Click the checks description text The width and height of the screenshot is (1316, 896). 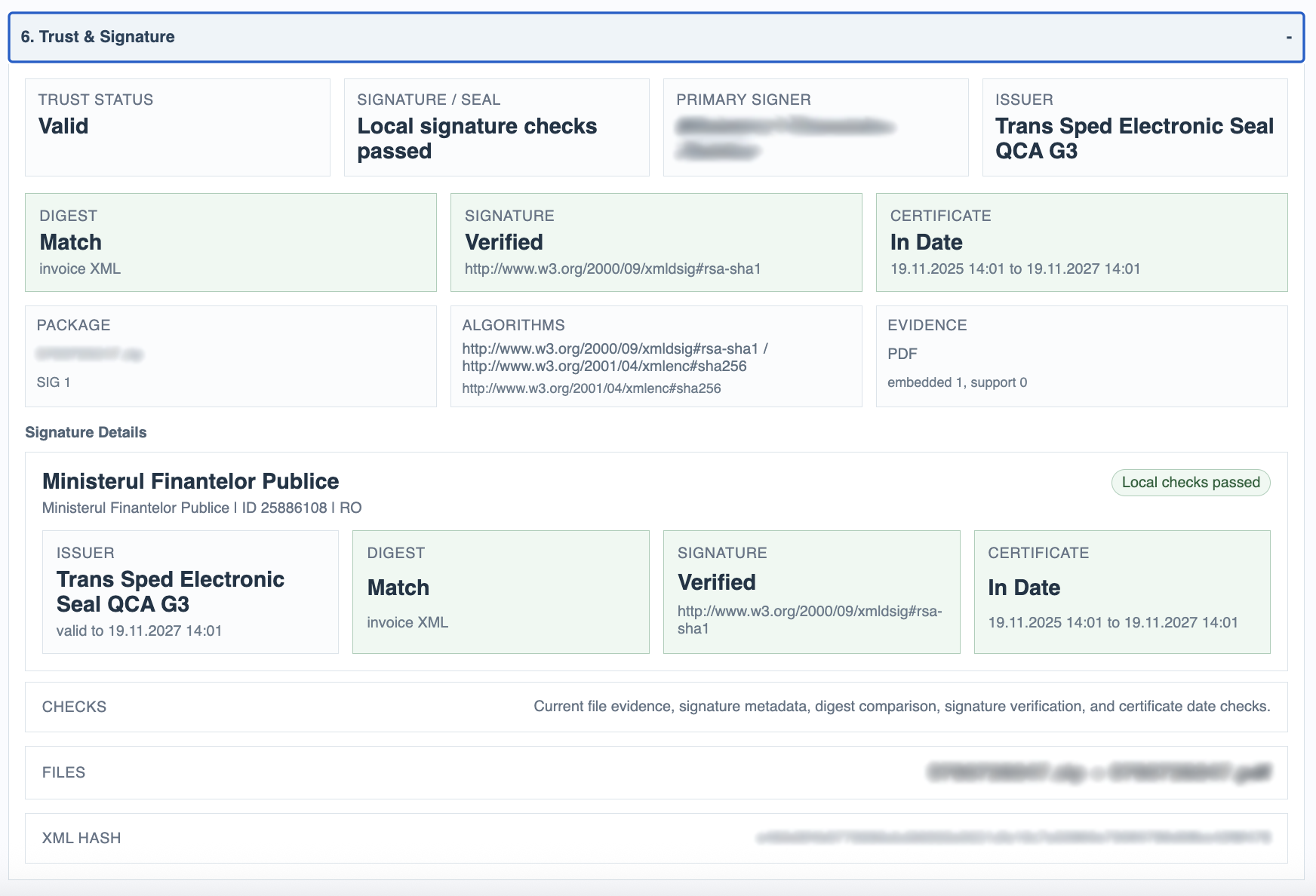coord(902,707)
